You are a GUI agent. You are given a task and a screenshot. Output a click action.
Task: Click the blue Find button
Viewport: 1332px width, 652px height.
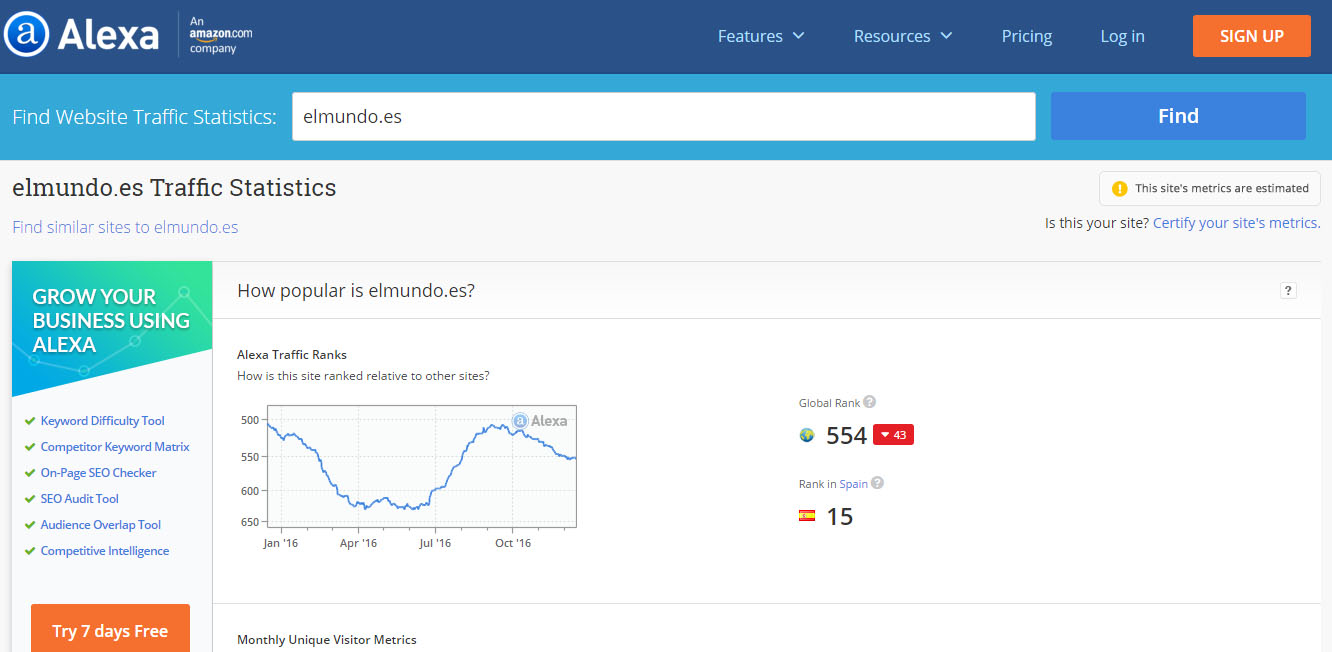click(x=1178, y=116)
